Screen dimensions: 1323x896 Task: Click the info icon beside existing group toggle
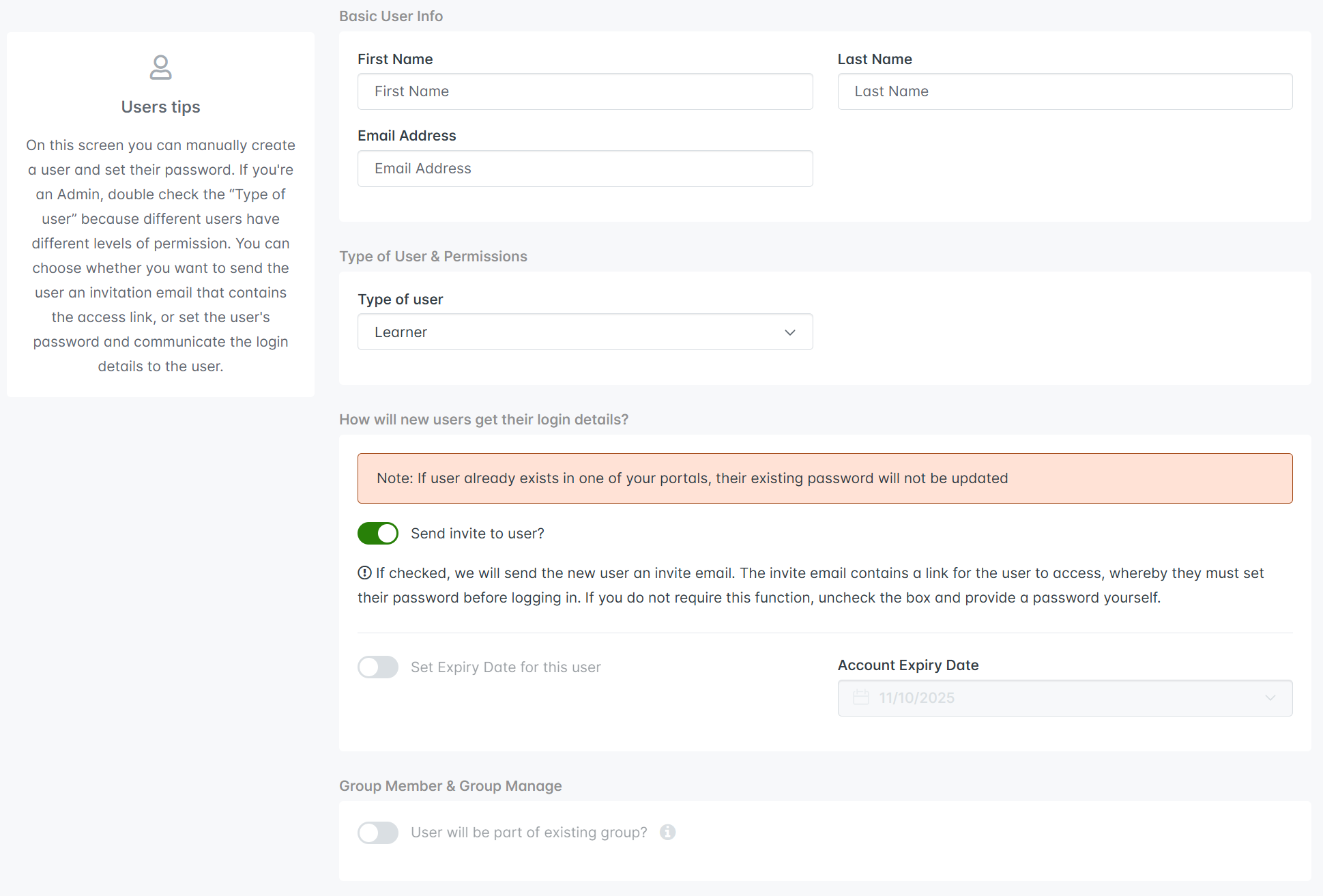click(x=667, y=832)
